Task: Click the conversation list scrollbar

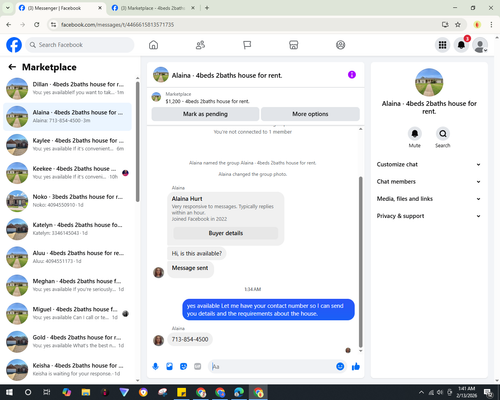Action: click(x=137, y=141)
